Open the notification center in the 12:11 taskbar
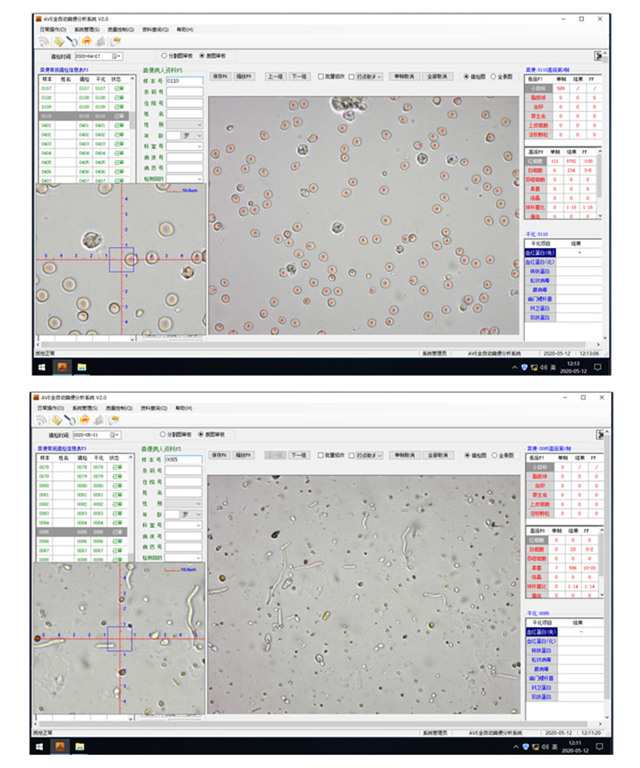 599,746
